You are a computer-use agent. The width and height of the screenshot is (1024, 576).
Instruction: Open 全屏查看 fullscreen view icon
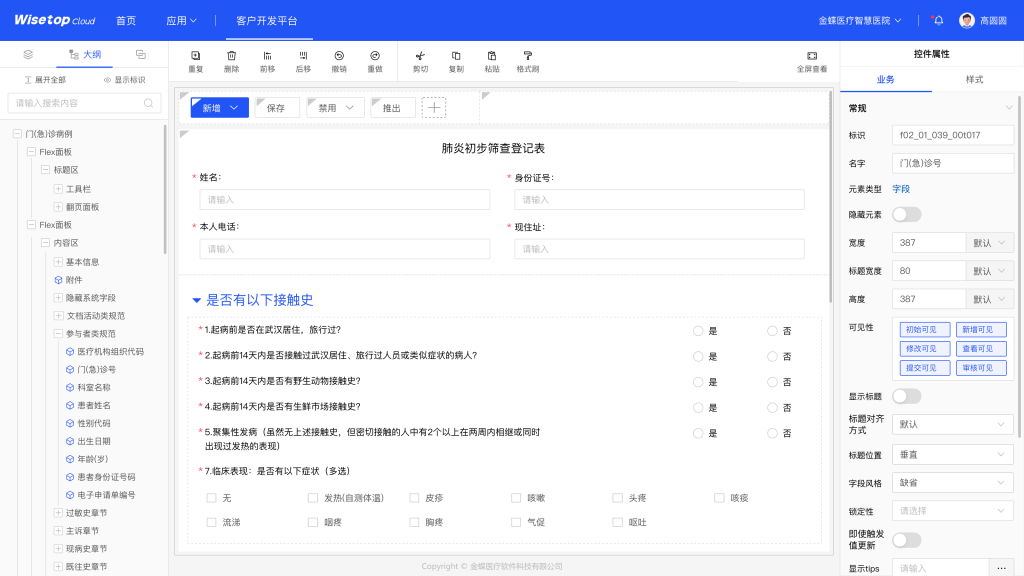(x=812, y=56)
